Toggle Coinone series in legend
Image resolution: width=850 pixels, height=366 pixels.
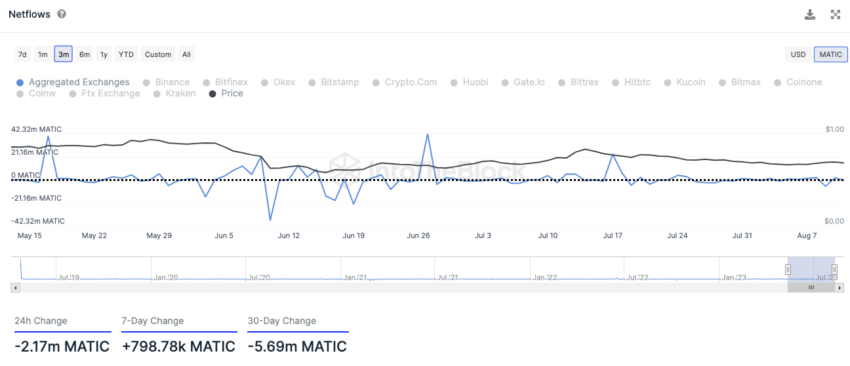click(x=798, y=82)
